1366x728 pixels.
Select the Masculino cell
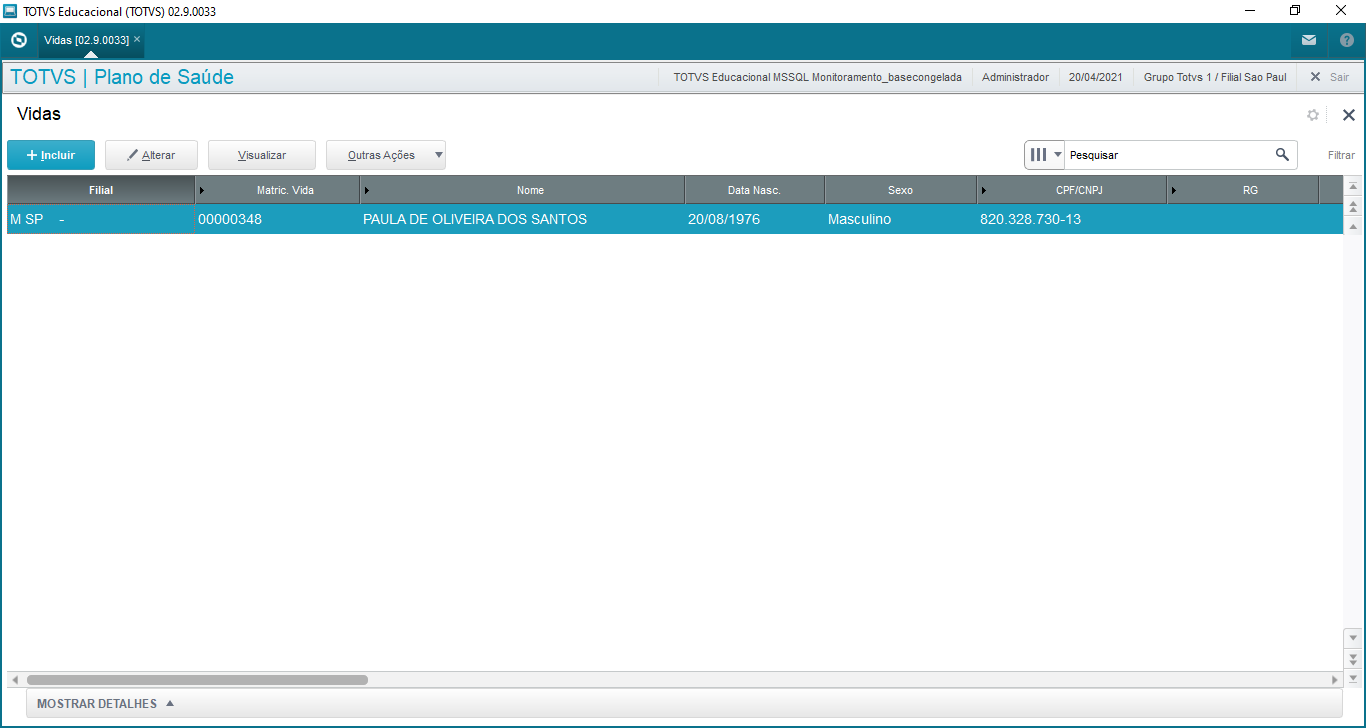pyautogui.click(x=900, y=219)
